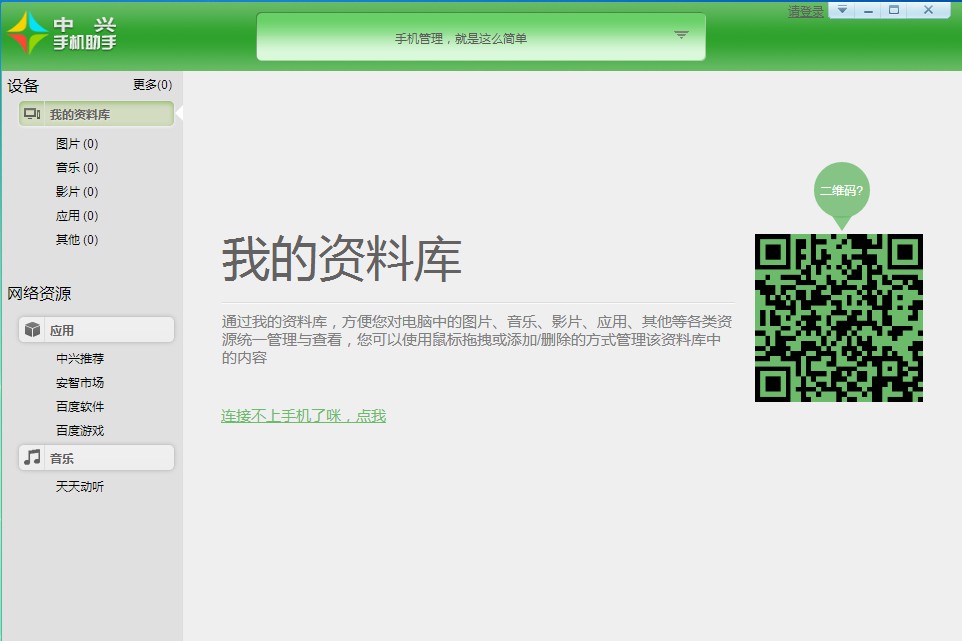Open 安智市场 app source
The image size is (962, 641).
[x=80, y=382]
